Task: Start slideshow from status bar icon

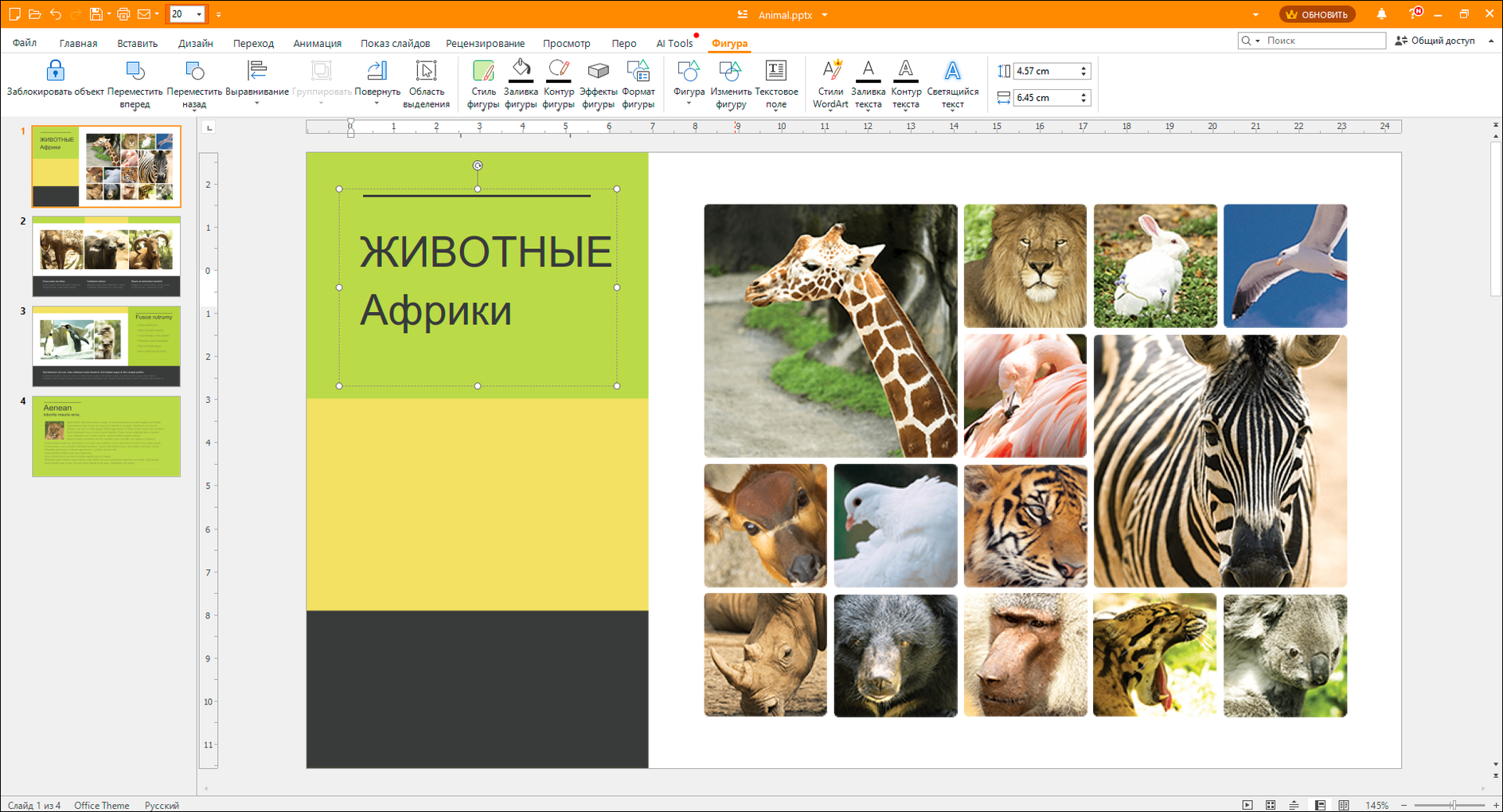Action: [x=1247, y=805]
